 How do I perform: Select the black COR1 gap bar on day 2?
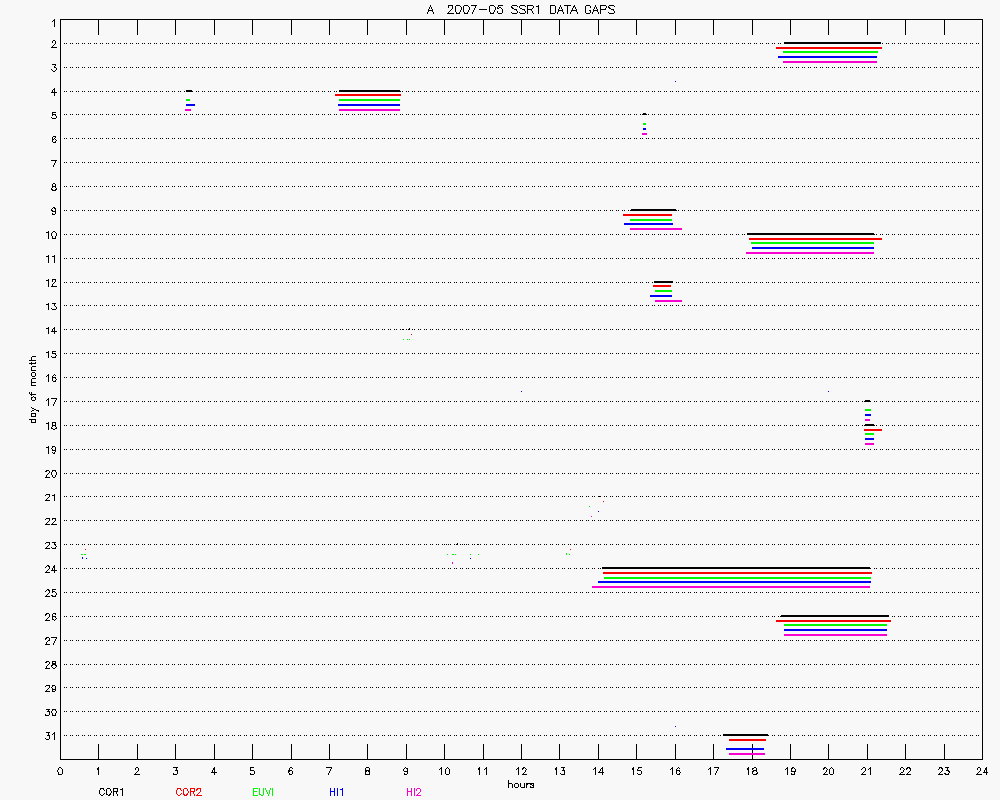point(833,43)
